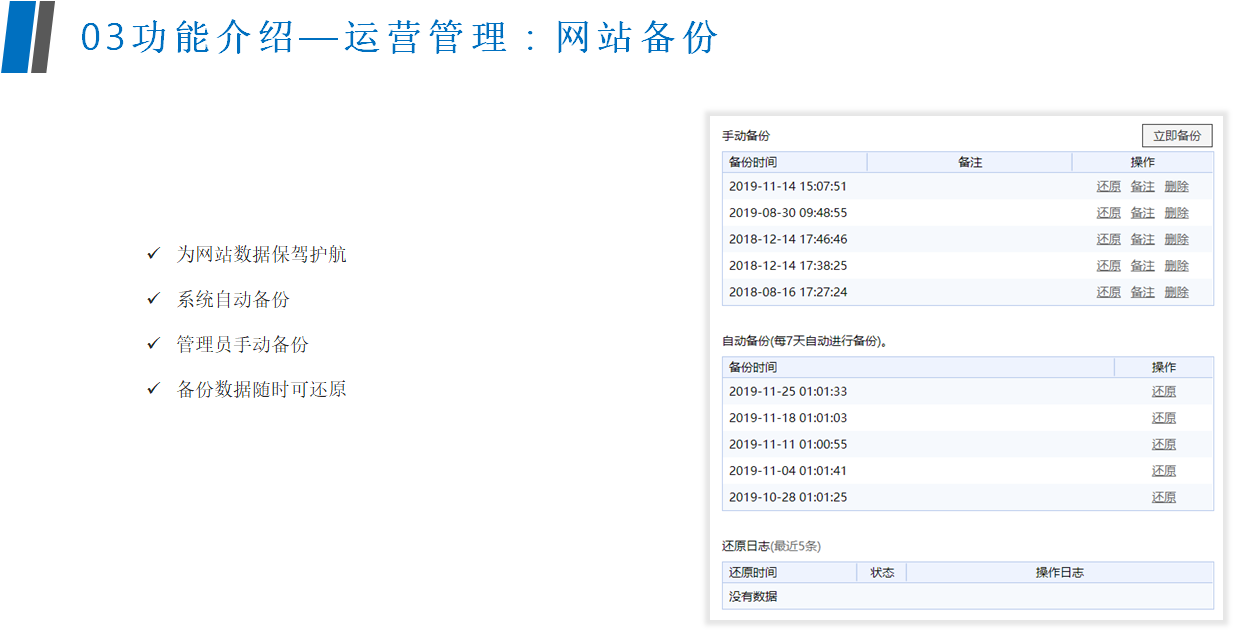Restore the 2019-08-30 09:48:55 backup
The height and width of the screenshot is (633, 1236).
[x=1108, y=213]
